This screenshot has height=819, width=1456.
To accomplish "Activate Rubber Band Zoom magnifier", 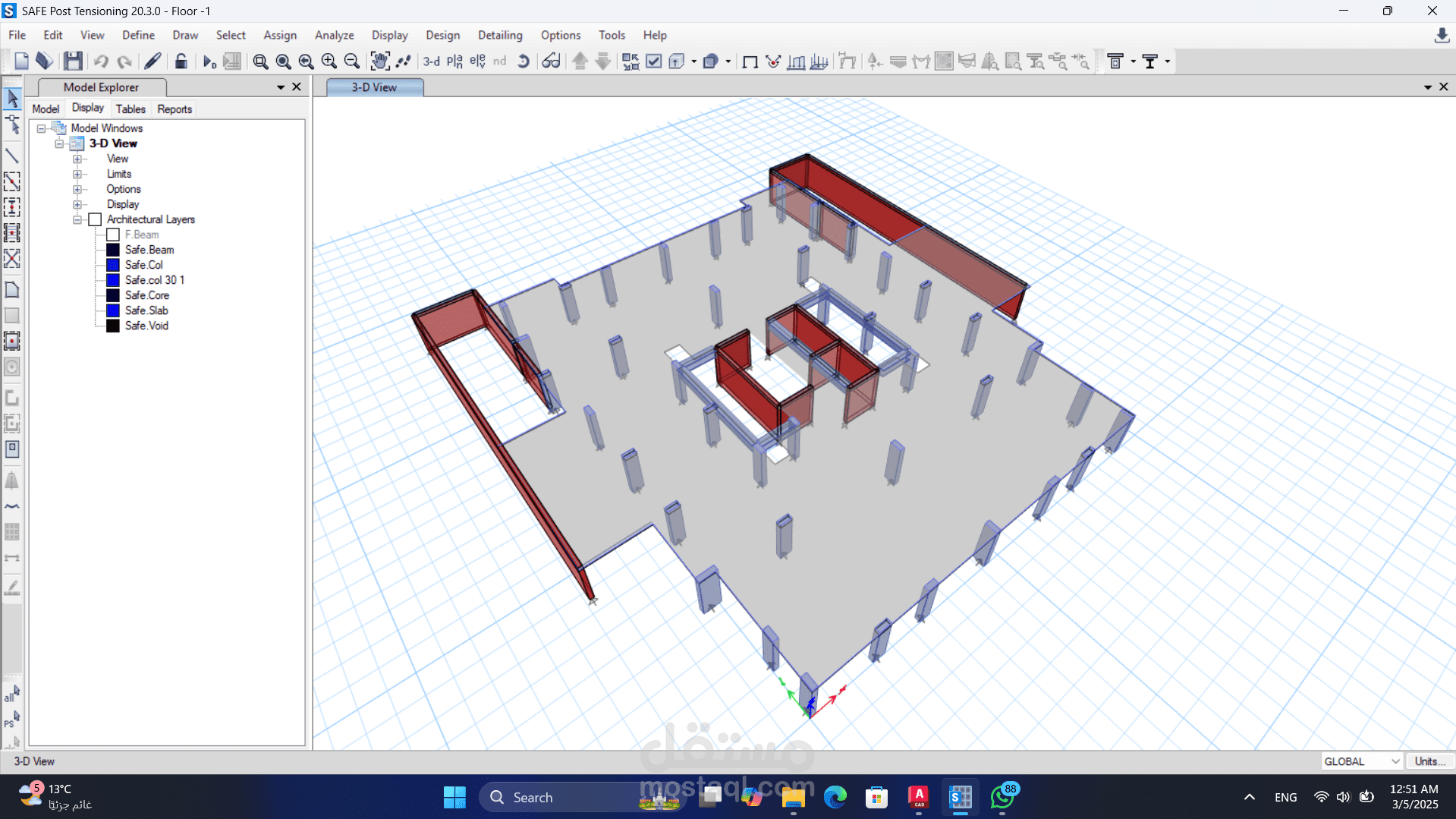I will pyautogui.click(x=260, y=61).
